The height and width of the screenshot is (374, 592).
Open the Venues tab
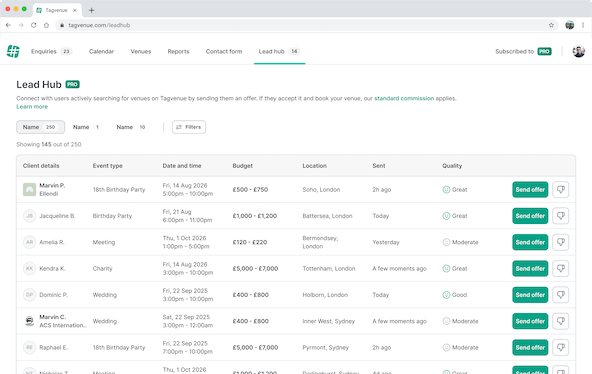click(x=141, y=51)
